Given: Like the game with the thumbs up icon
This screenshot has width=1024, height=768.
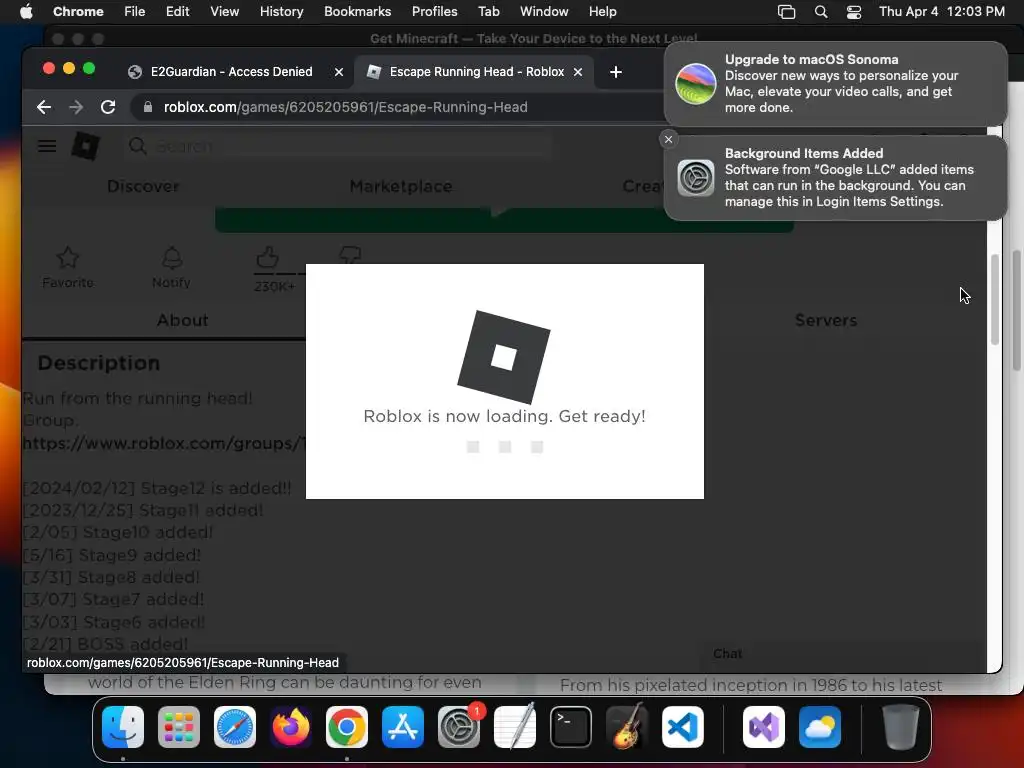Looking at the screenshot, I should pos(267,257).
